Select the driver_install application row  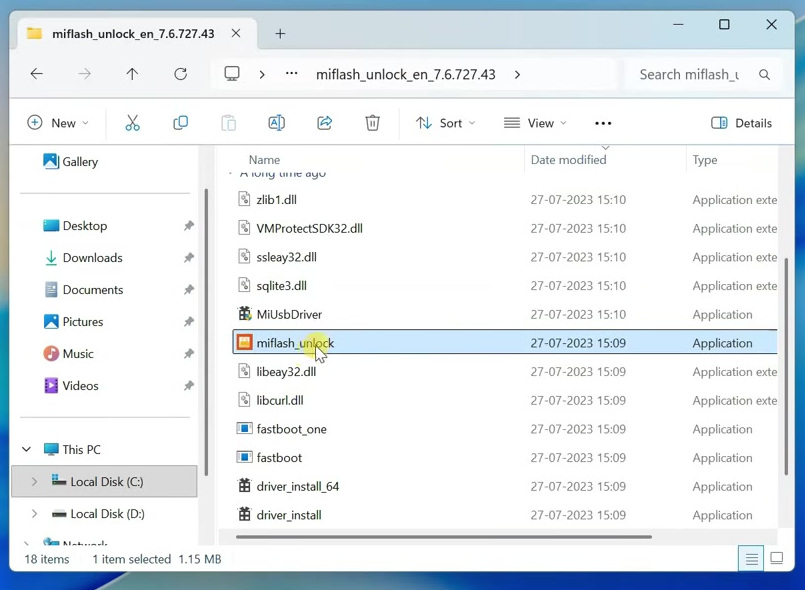pyautogui.click(x=505, y=515)
